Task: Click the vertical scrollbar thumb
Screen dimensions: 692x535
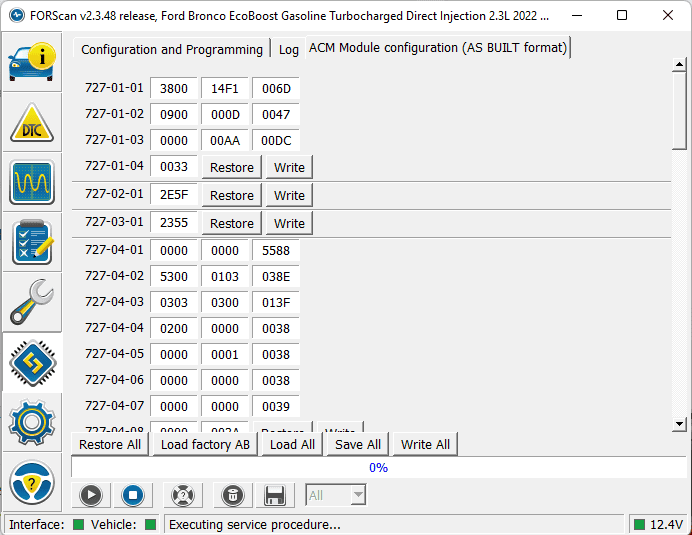Action: point(679,111)
